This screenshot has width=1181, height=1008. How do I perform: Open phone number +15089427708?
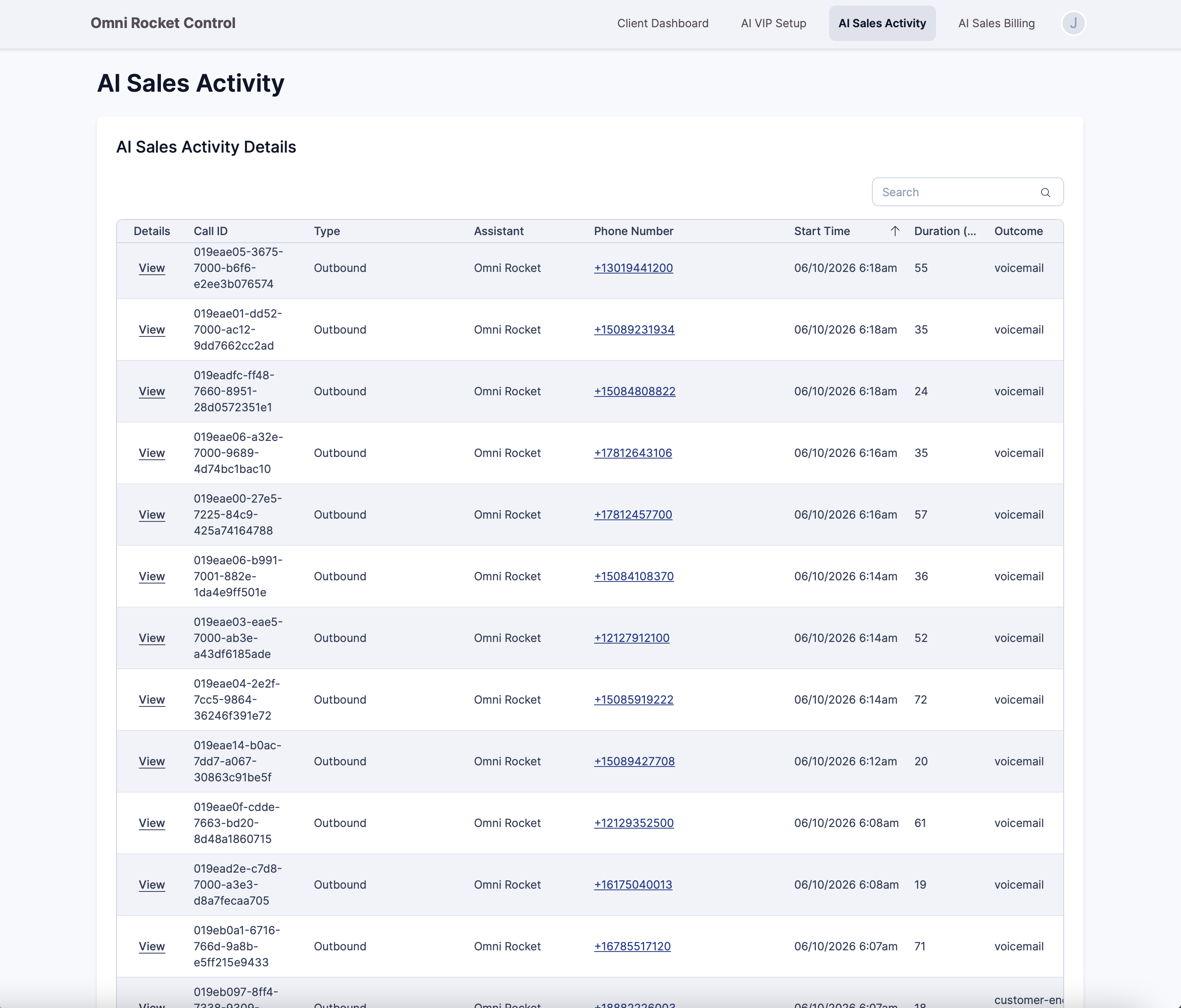(x=635, y=761)
